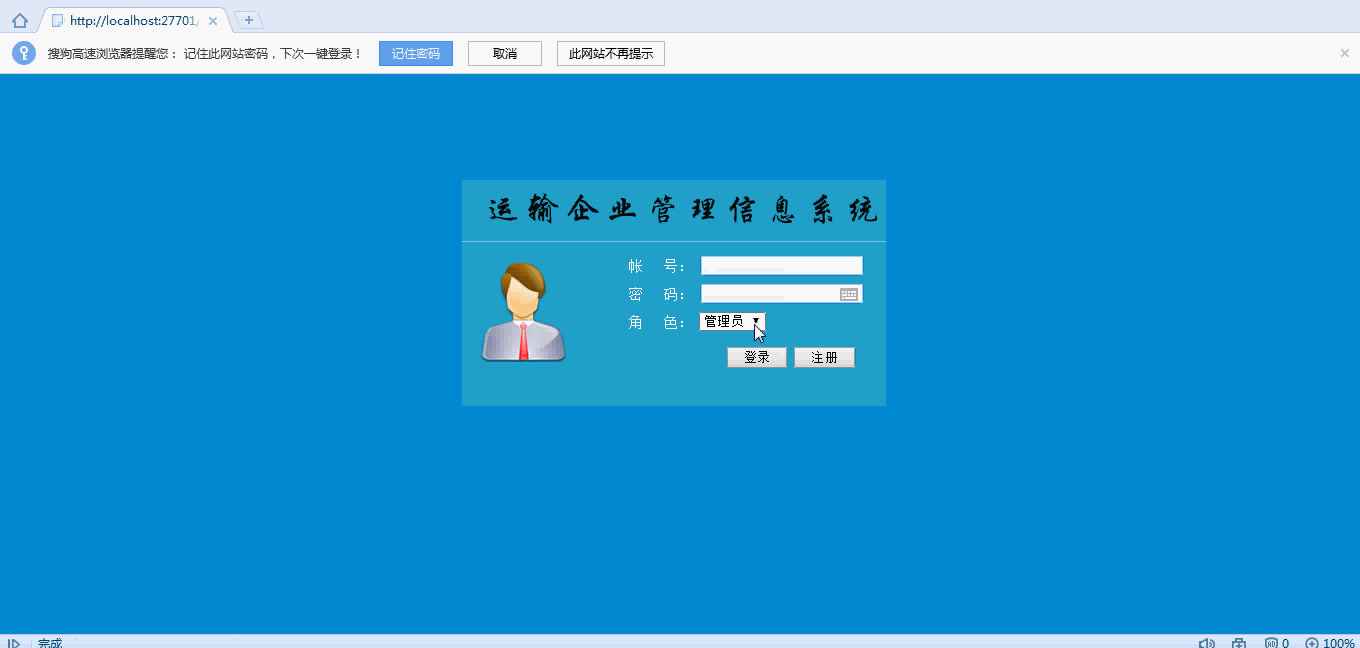1360x648 pixels.
Task: Click the webpage icon in the address bar
Action: point(58,19)
